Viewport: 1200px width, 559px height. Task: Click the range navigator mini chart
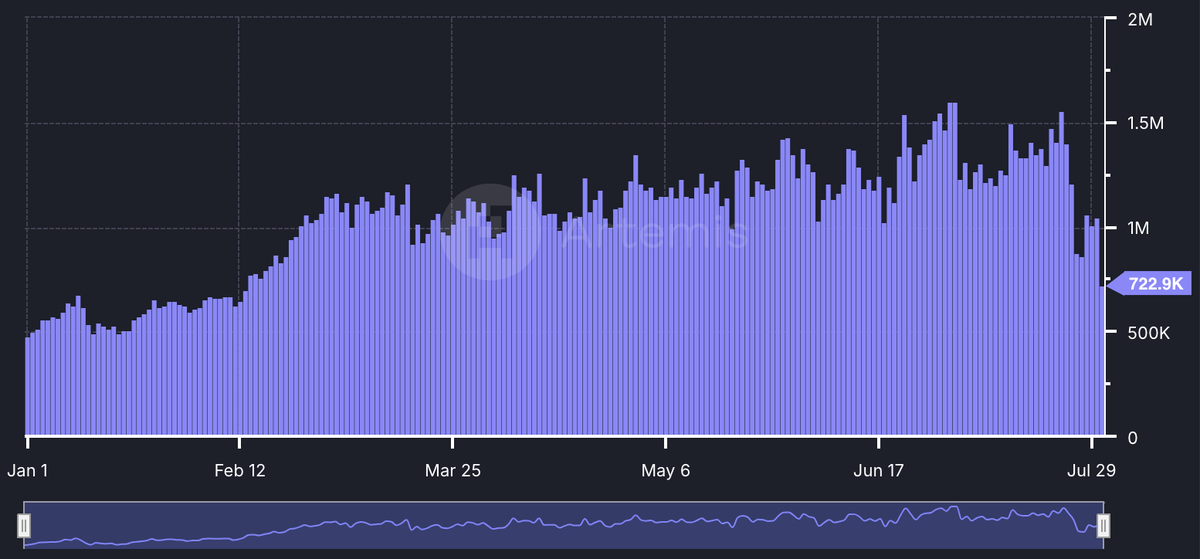(x=564, y=525)
